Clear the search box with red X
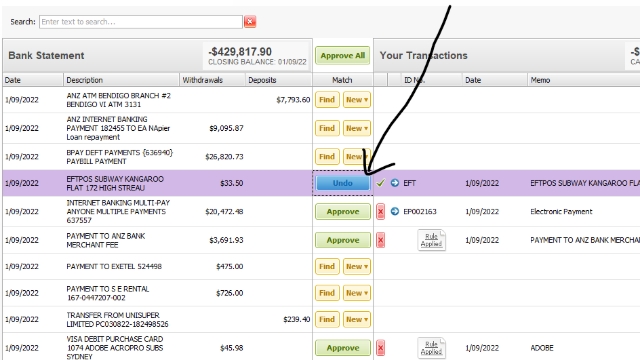This screenshot has height=360, width=640. coord(250,22)
